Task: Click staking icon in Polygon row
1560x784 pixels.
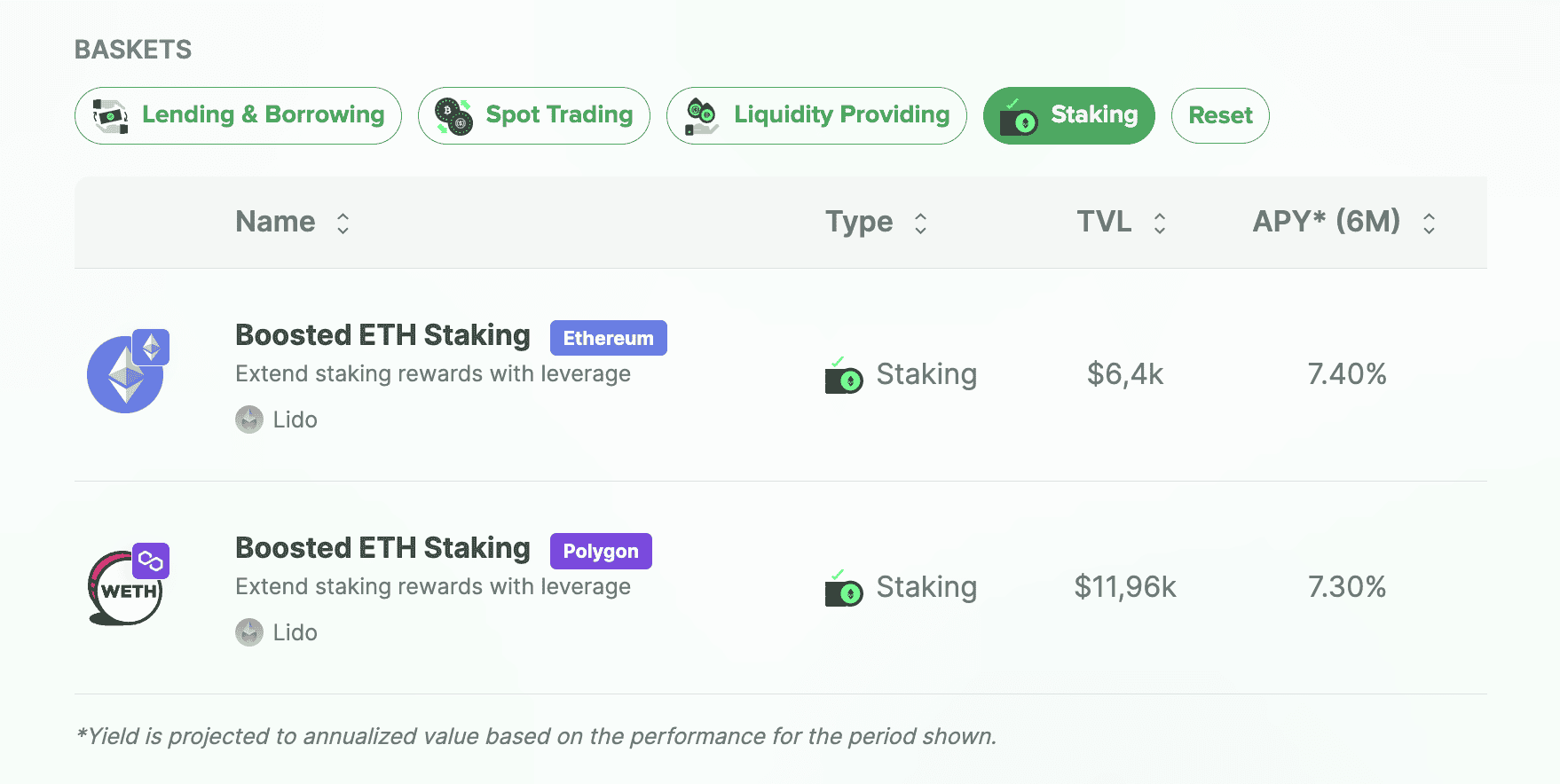Action: point(843,588)
